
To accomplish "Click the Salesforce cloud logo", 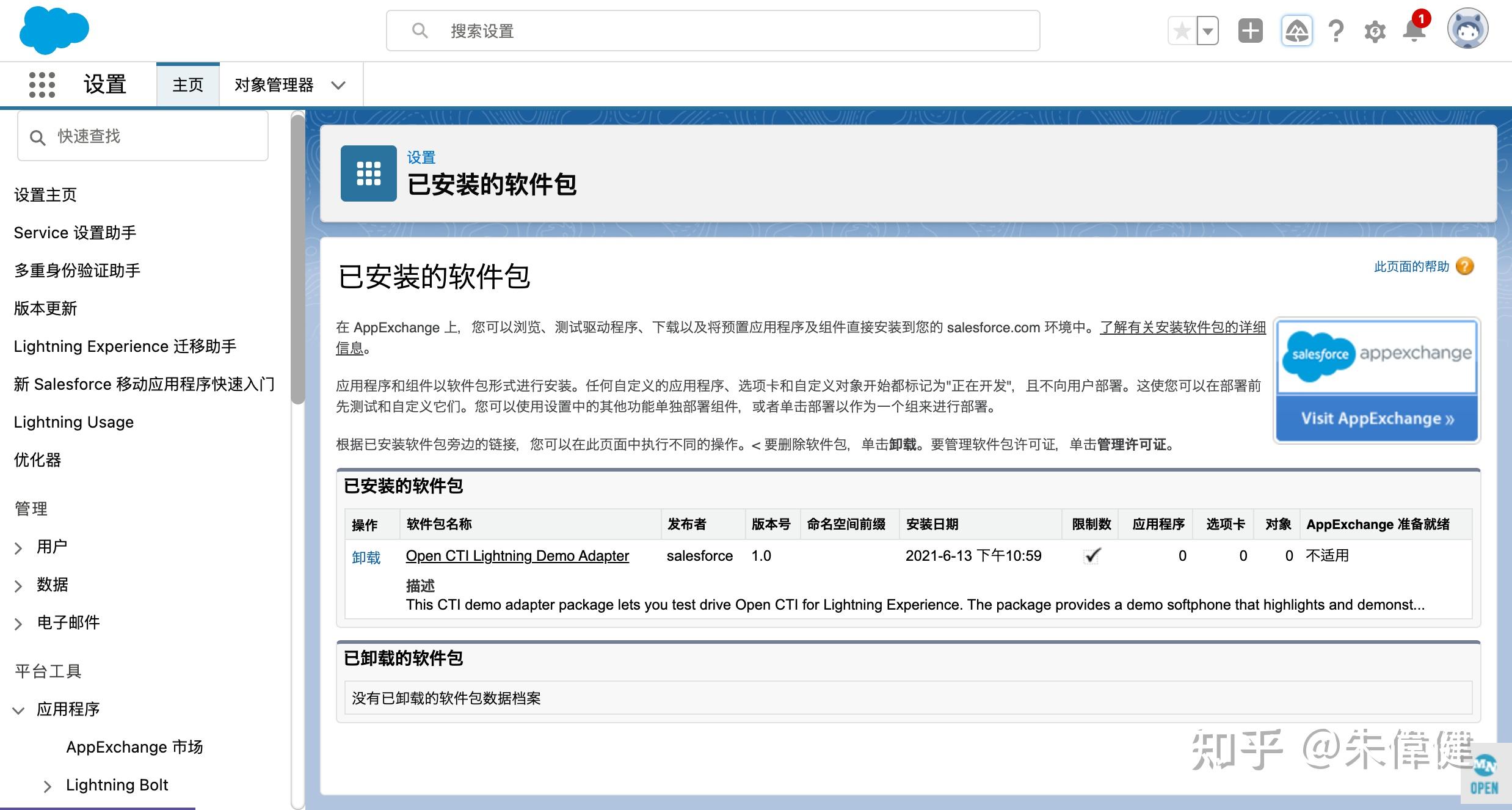I will click(54, 29).
